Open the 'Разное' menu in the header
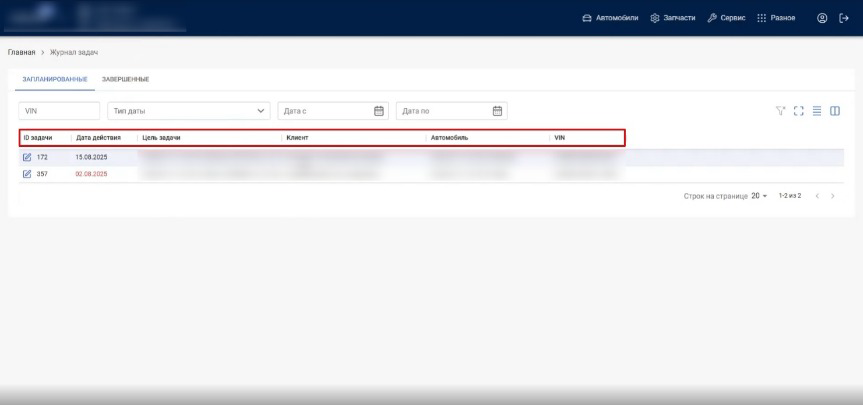863x405 pixels. point(775,18)
